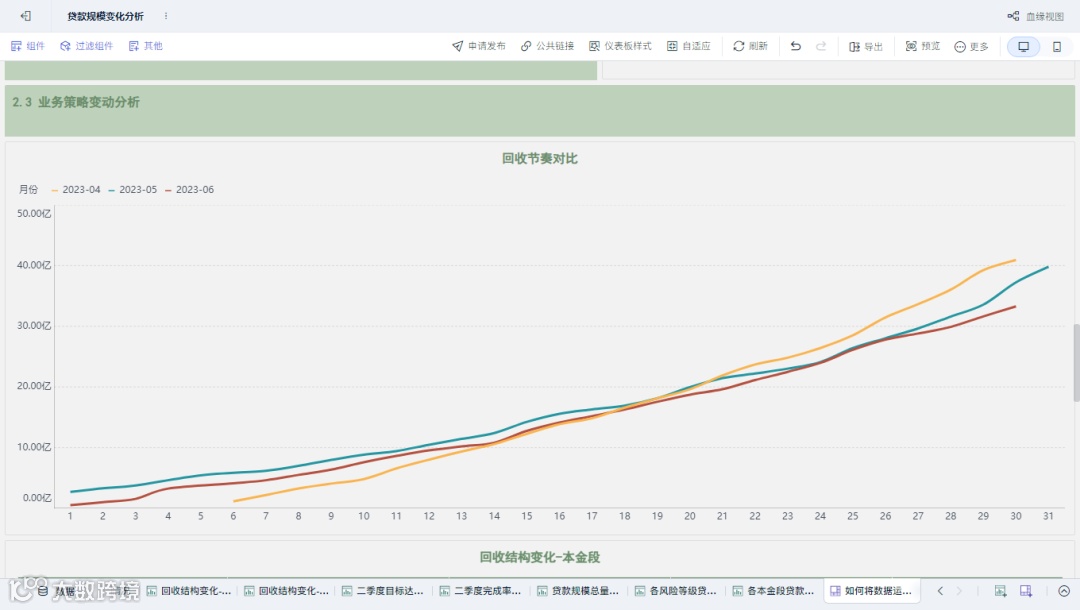This screenshot has height=610, width=1080.
Task: Select the active 如何将数据运 dashboard tab
Action: 872,591
